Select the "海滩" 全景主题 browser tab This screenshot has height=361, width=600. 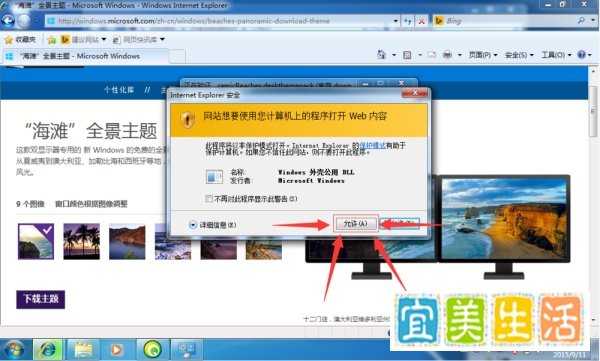click(x=85, y=56)
